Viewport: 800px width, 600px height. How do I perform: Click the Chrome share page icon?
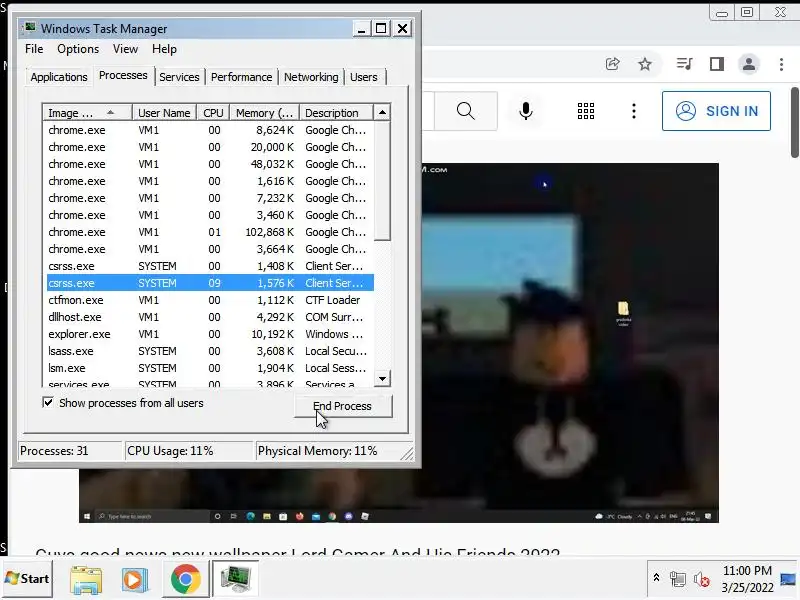[x=612, y=64]
